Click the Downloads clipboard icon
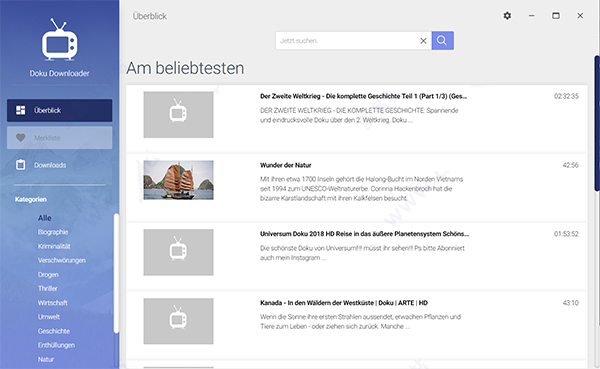The height and width of the screenshot is (369, 600). (21, 165)
